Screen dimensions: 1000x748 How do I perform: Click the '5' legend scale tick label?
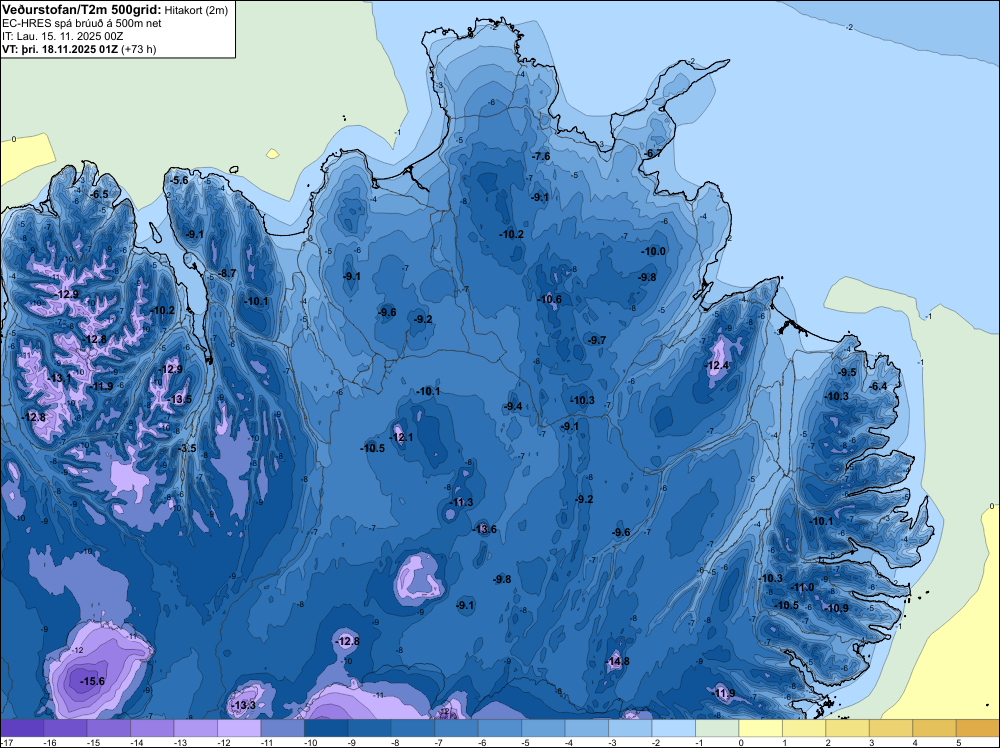[x=958, y=742]
